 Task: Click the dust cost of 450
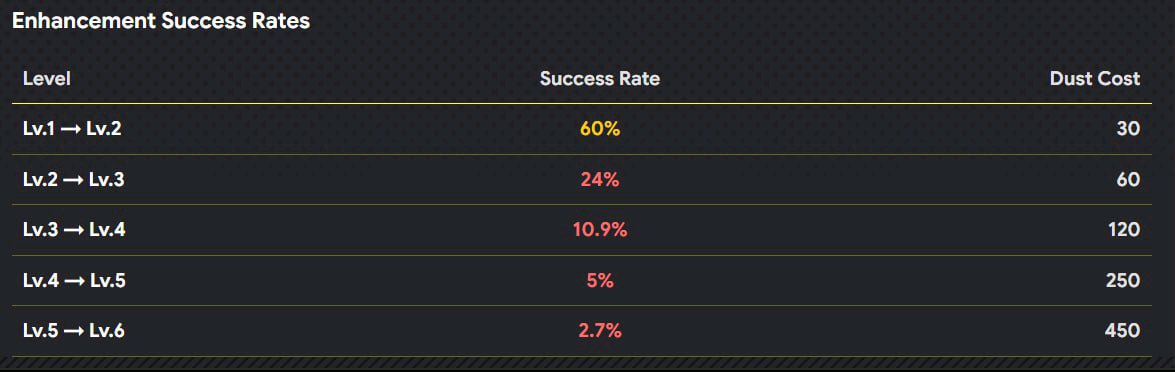point(1123,330)
